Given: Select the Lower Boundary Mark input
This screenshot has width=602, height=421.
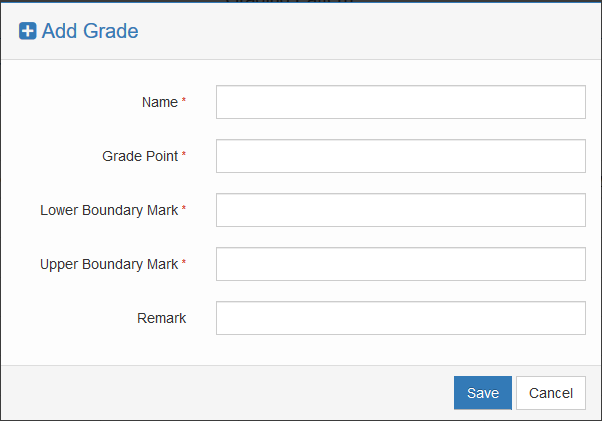Looking at the screenshot, I should coord(400,210).
